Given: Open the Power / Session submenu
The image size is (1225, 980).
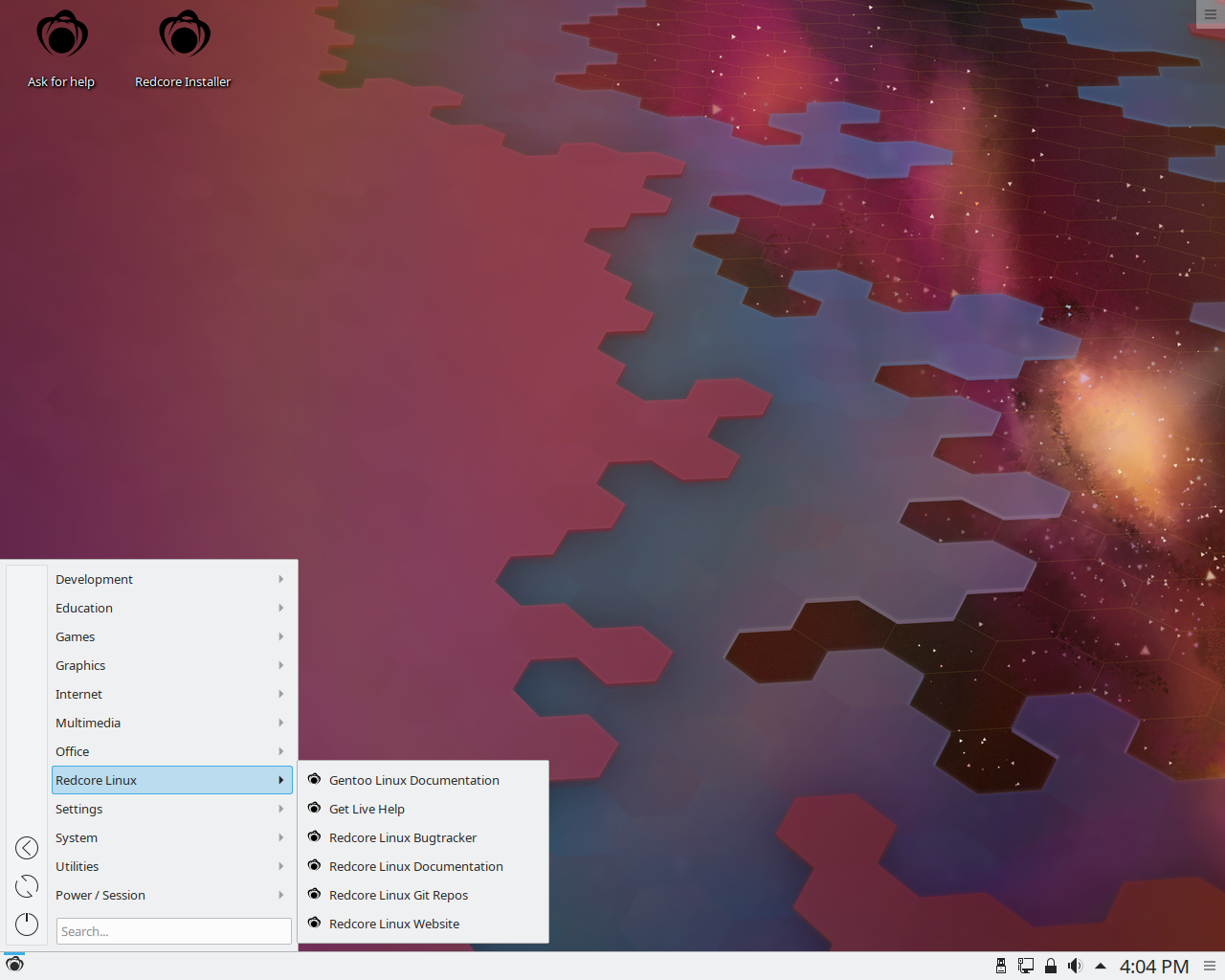Looking at the screenshot, I should pos(172,895).
